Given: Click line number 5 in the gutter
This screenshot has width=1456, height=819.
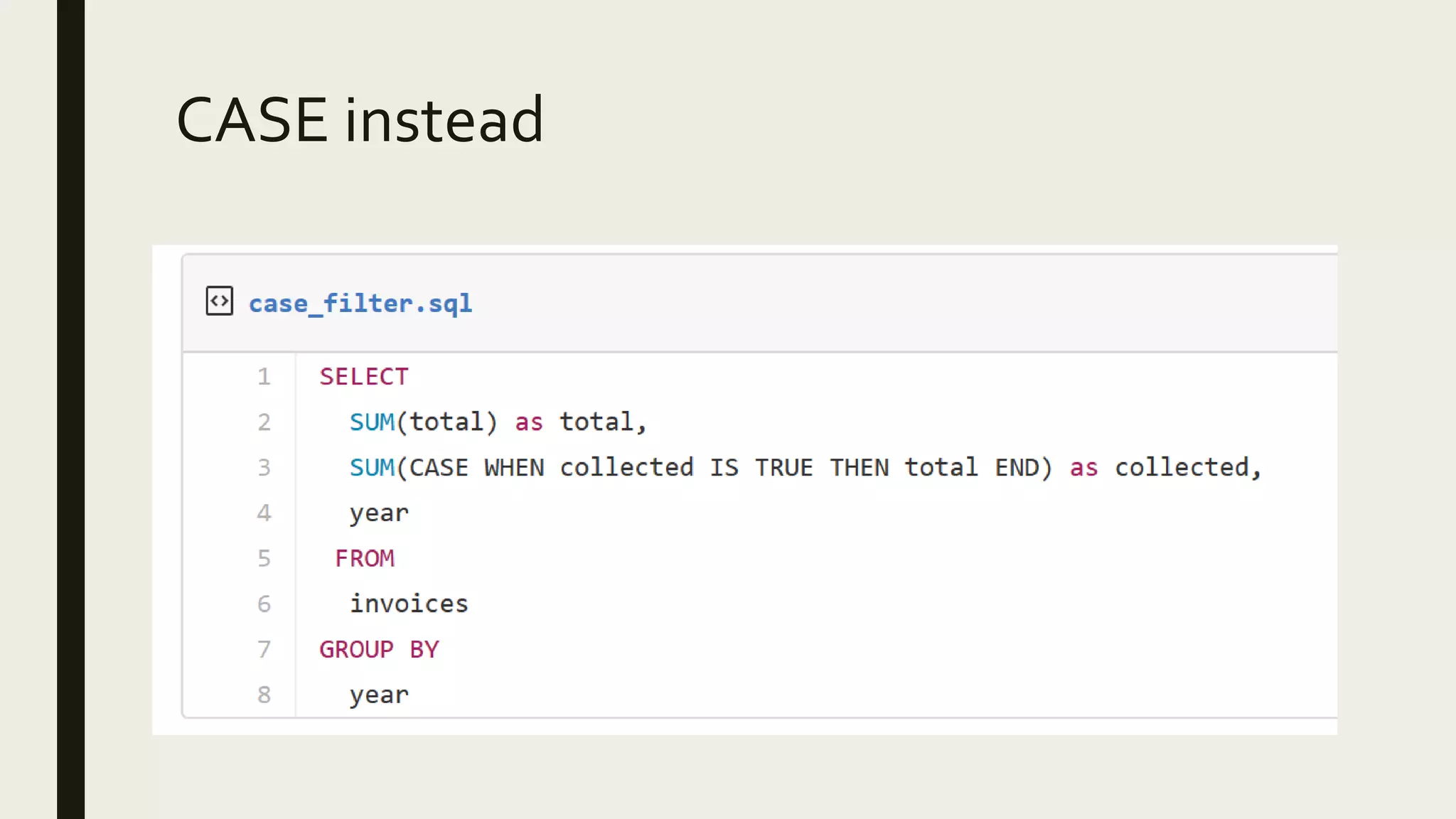Looking at the screenshot, I should (264, 558).
